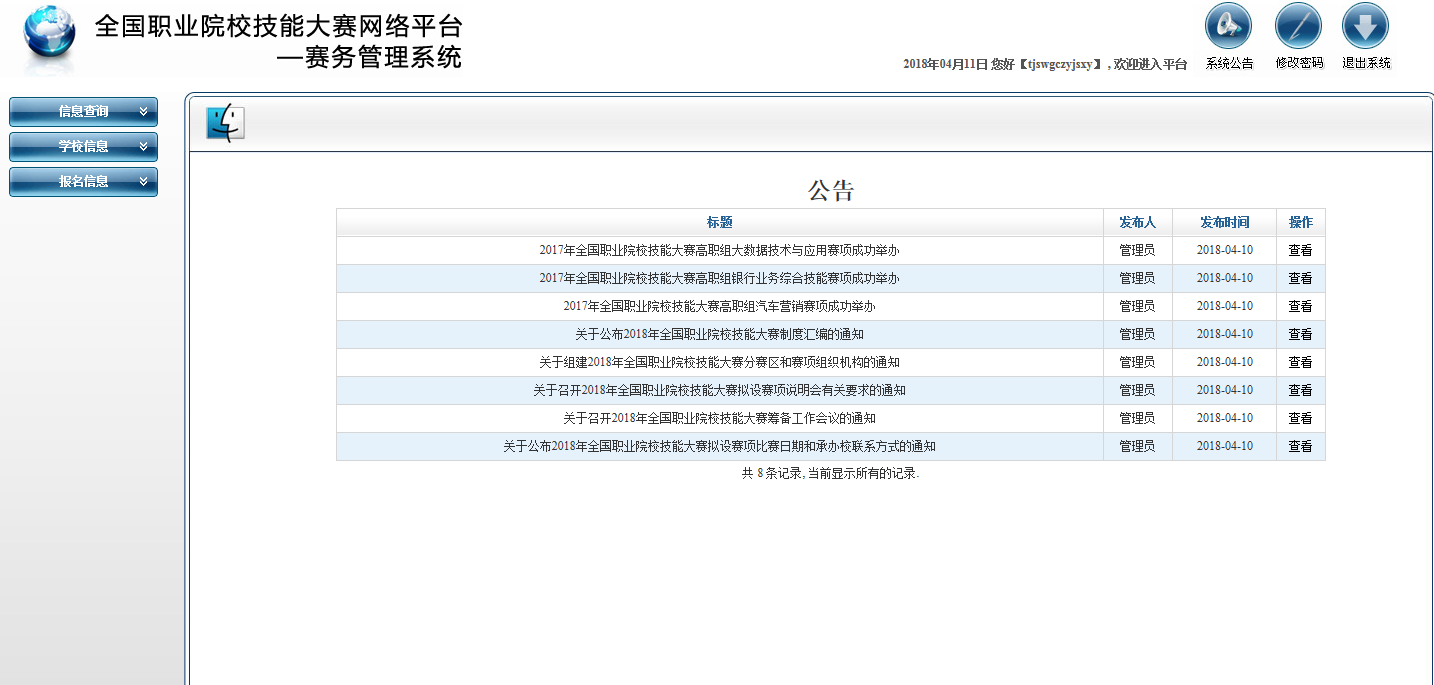
Task: Click 查看 for the 银行业务综合技能赛项 announcement
Action: pos(1300,279)
